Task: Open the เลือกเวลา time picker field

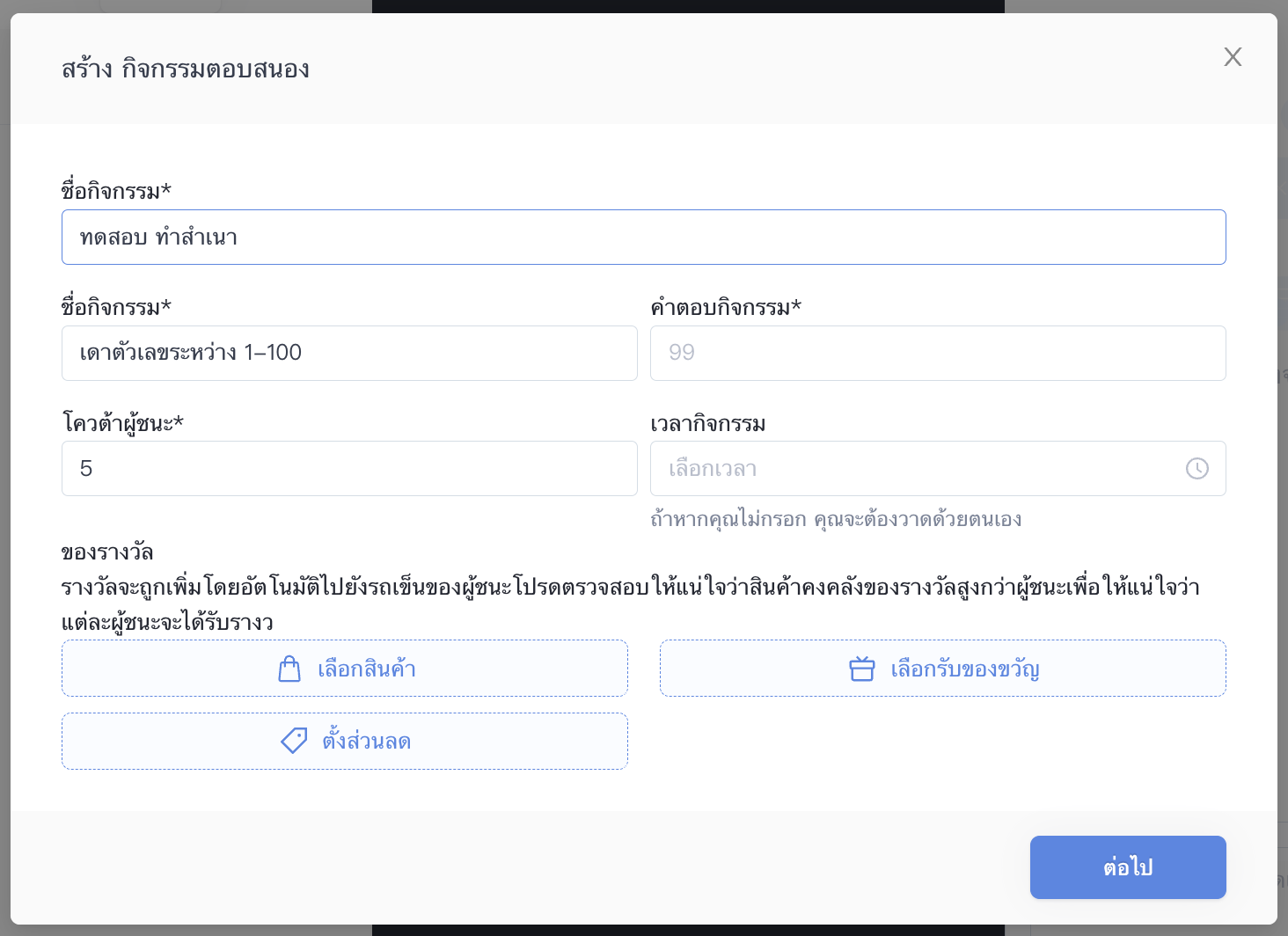Action: [938, 468]
